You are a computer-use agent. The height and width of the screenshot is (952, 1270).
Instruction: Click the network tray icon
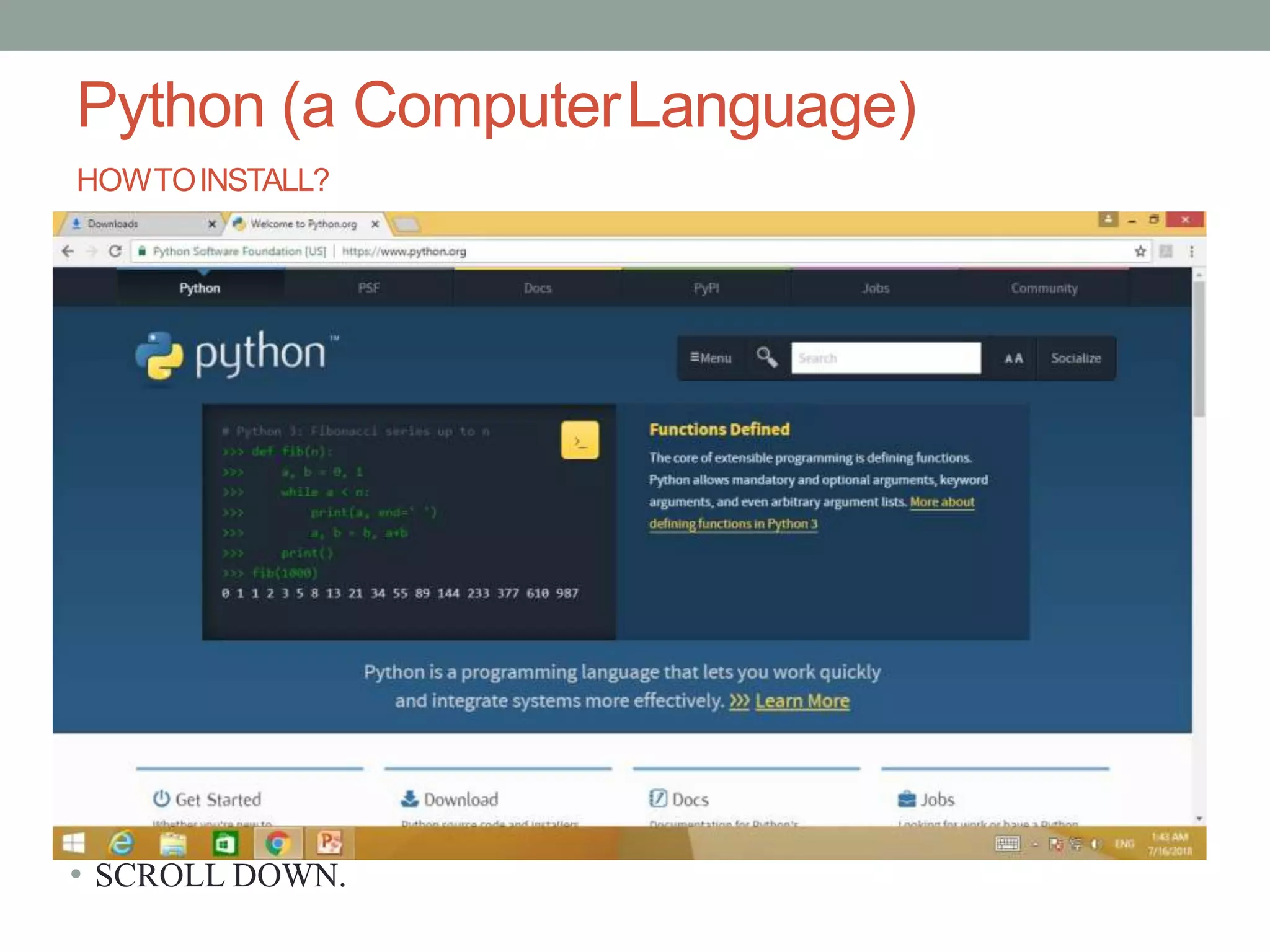tap(1076, 844)
